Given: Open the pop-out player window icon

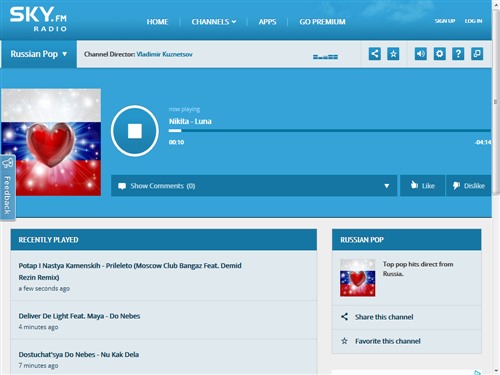Looking at the screenshot, I should click(477, 54).
